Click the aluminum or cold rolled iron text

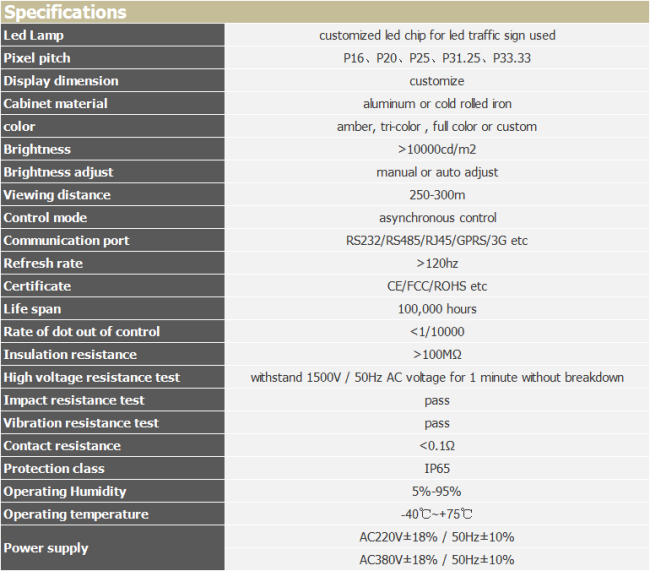437,104
